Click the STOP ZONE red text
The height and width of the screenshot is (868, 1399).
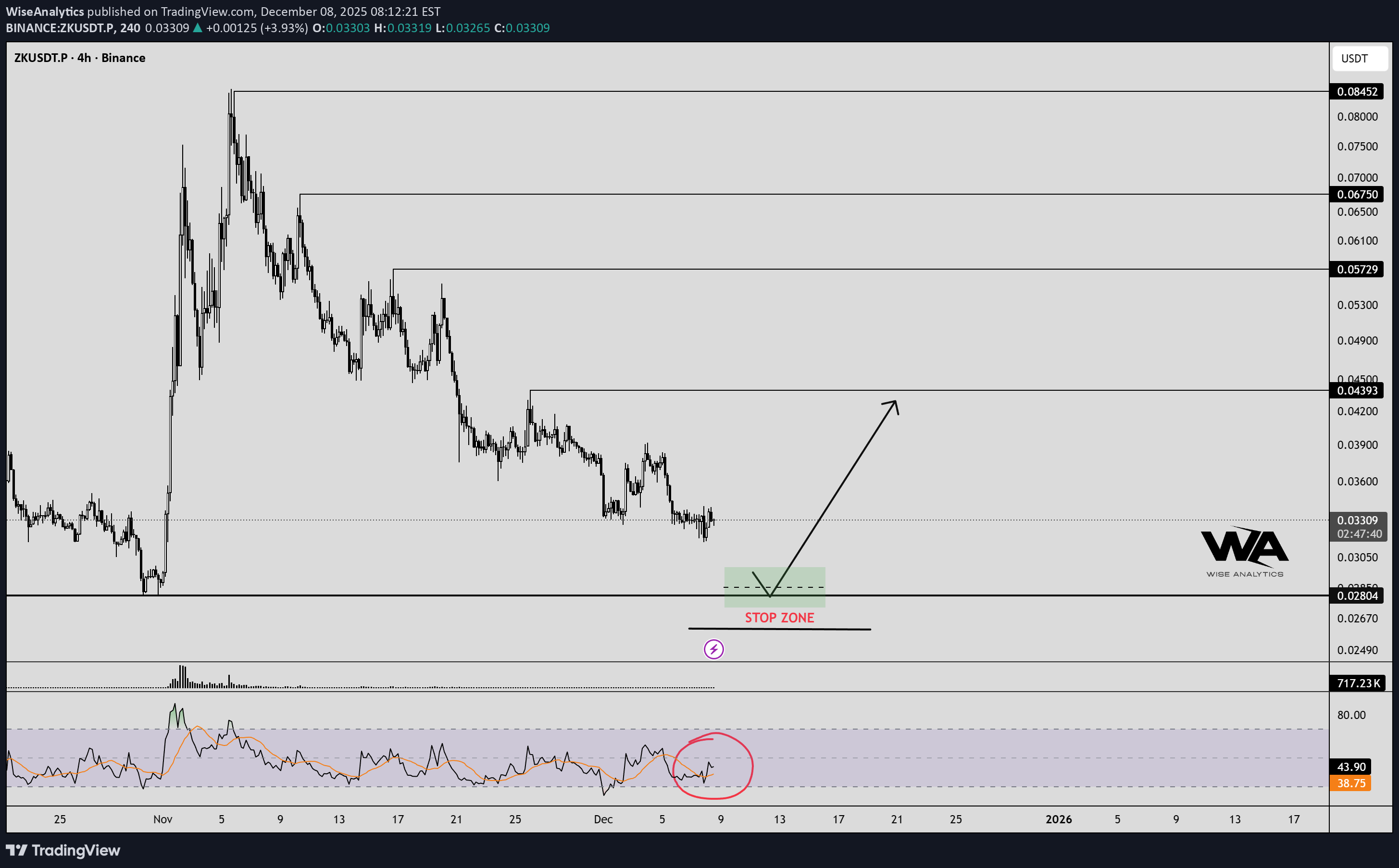[x=779, y=618]
